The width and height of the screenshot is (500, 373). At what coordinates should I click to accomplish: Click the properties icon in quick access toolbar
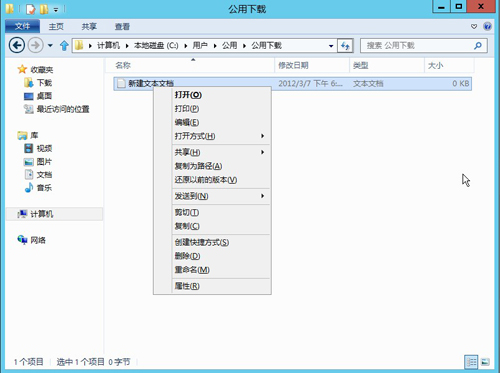click(31, 9)
